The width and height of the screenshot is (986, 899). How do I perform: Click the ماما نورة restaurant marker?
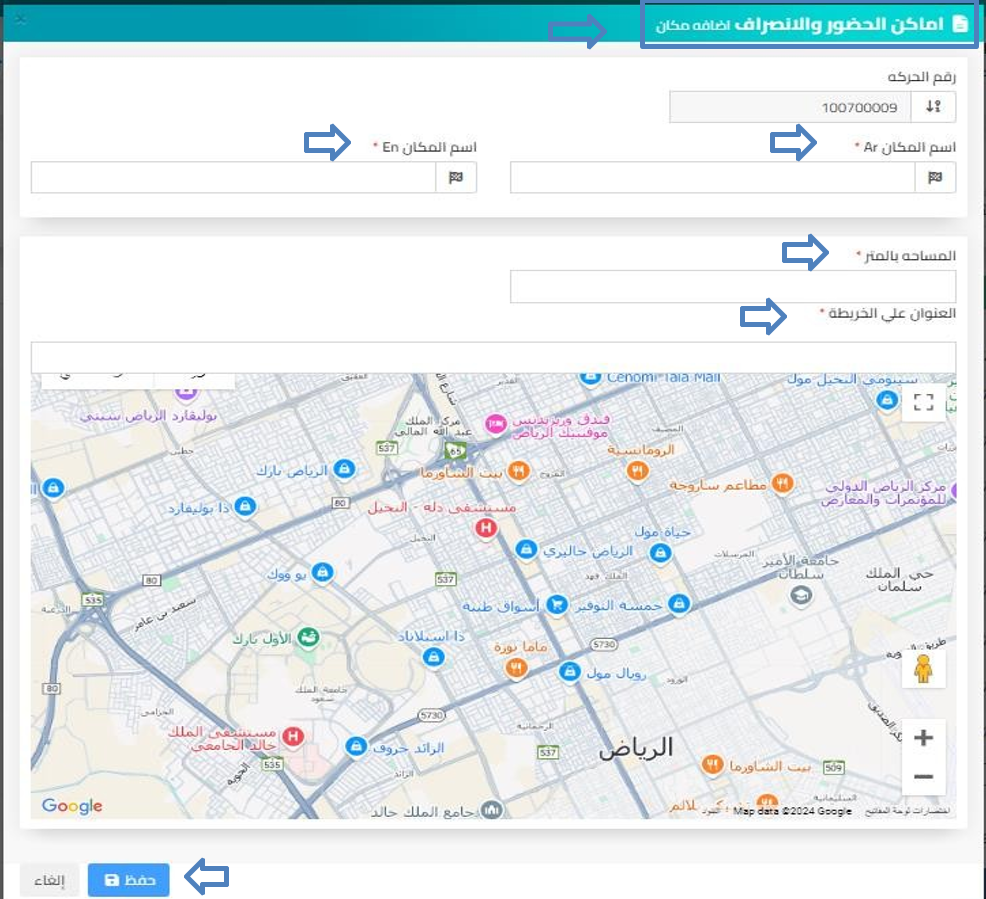516,667
